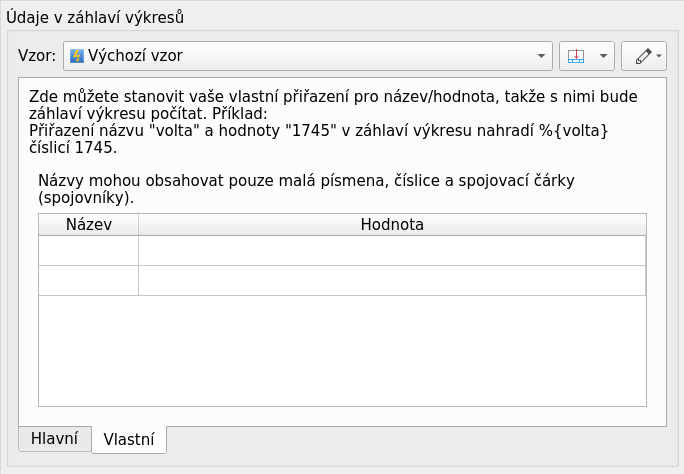This screenshot has width=684, height=474.
Task: Click the empty table area below rows
Action: (342, 350)
